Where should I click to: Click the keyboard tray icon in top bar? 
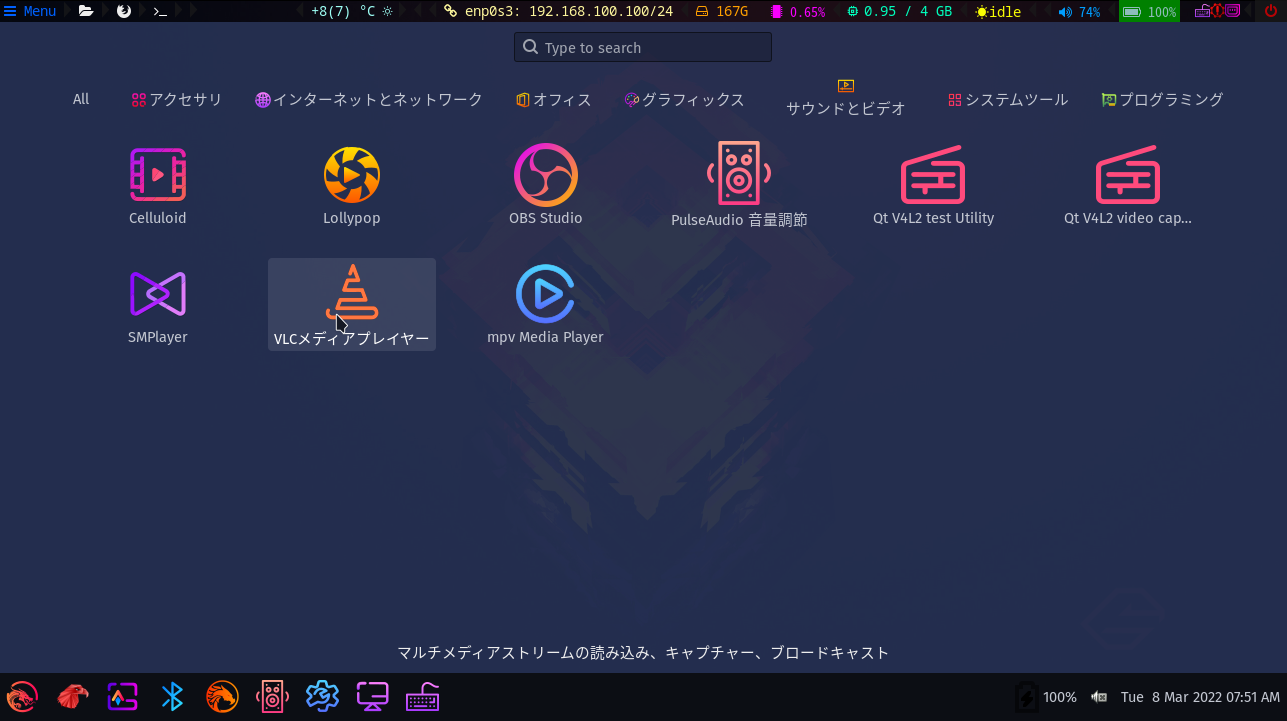(x=1202, y=11)
